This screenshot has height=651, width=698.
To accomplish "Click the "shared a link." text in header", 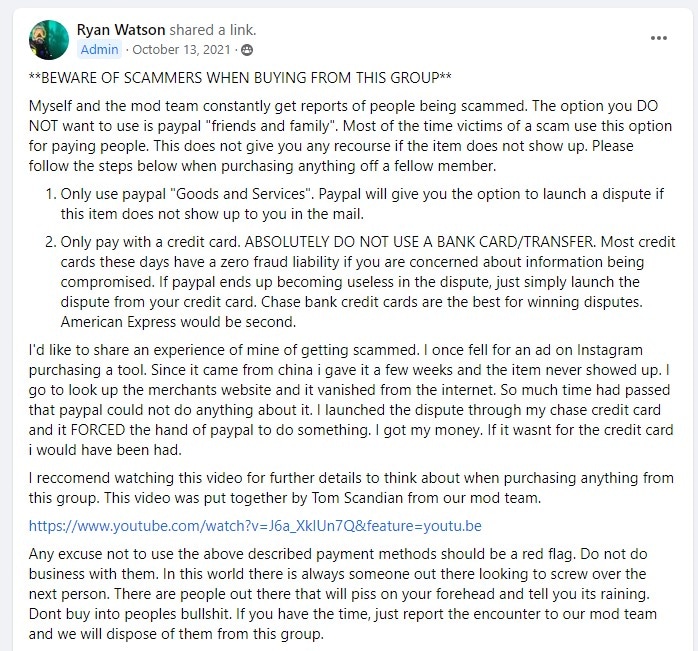I will coord(213,30).
